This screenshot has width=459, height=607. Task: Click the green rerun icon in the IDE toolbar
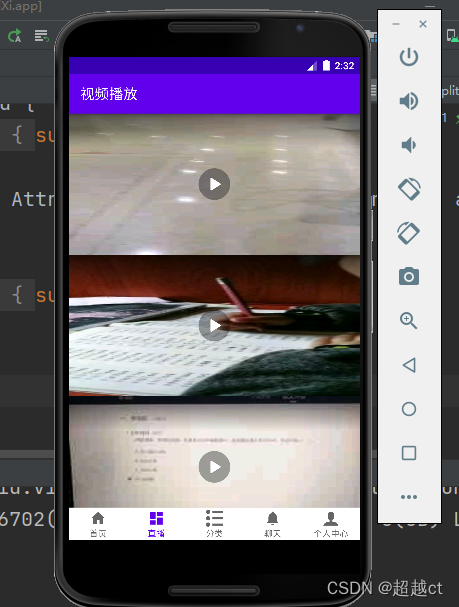15,36
